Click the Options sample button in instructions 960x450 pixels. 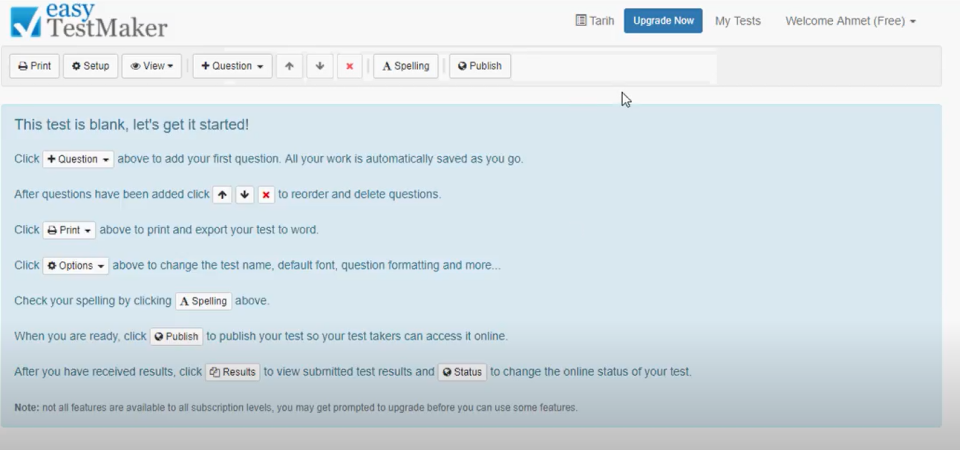75,266
